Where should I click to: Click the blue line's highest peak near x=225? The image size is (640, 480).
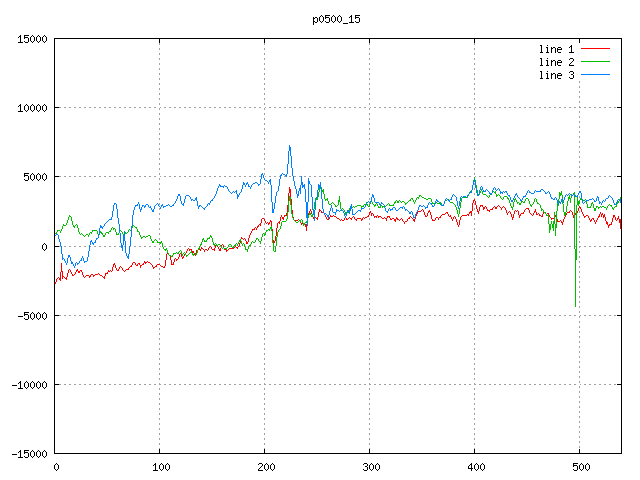click(289, 146)
